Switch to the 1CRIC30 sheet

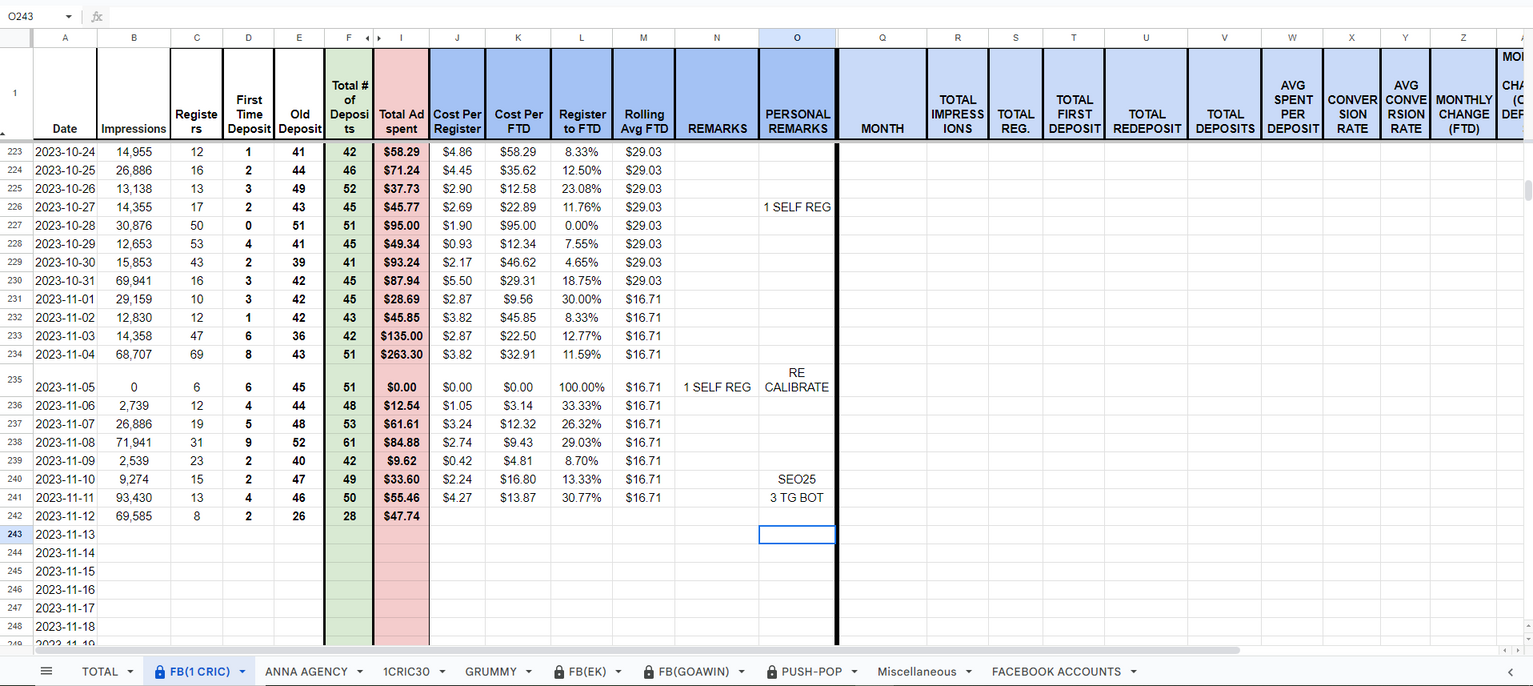point(406,672)
